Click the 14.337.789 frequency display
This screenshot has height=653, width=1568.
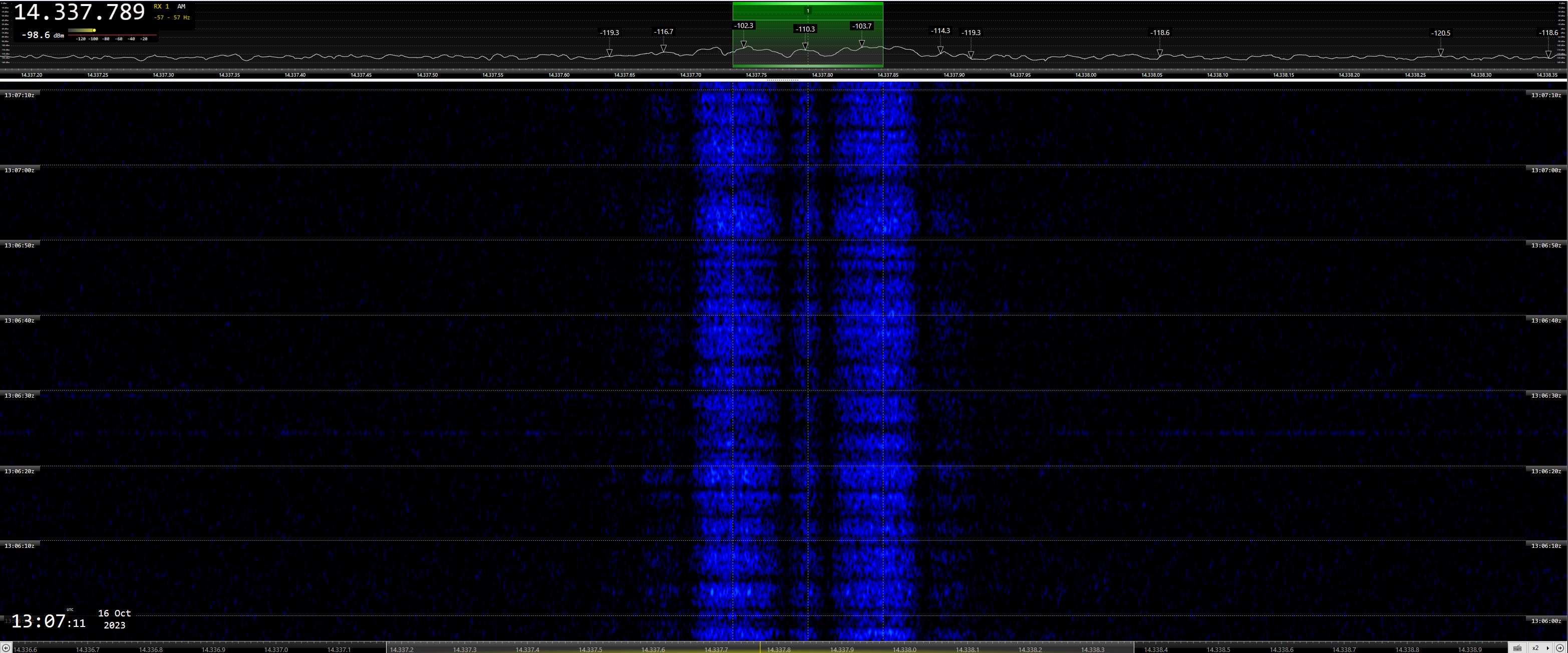click(79, 12)
